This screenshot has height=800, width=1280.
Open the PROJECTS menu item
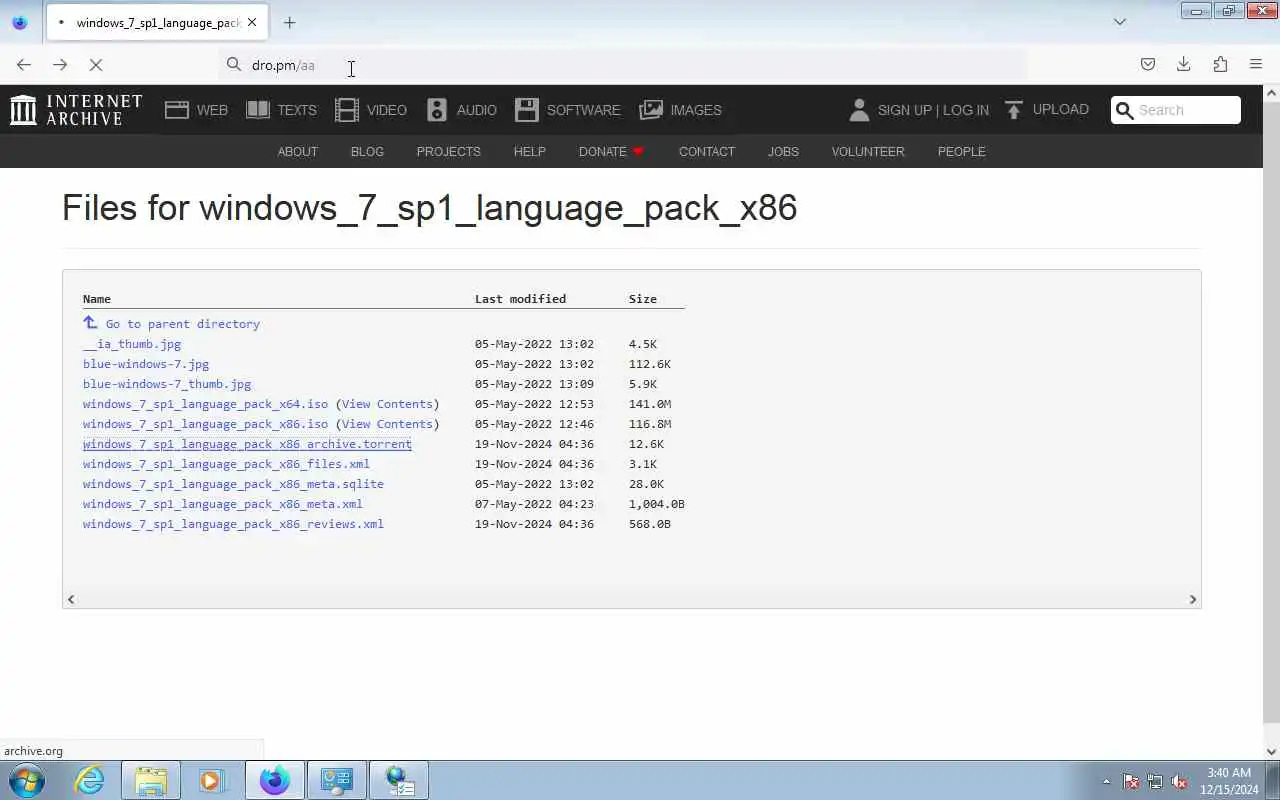[x=448, y=152]
